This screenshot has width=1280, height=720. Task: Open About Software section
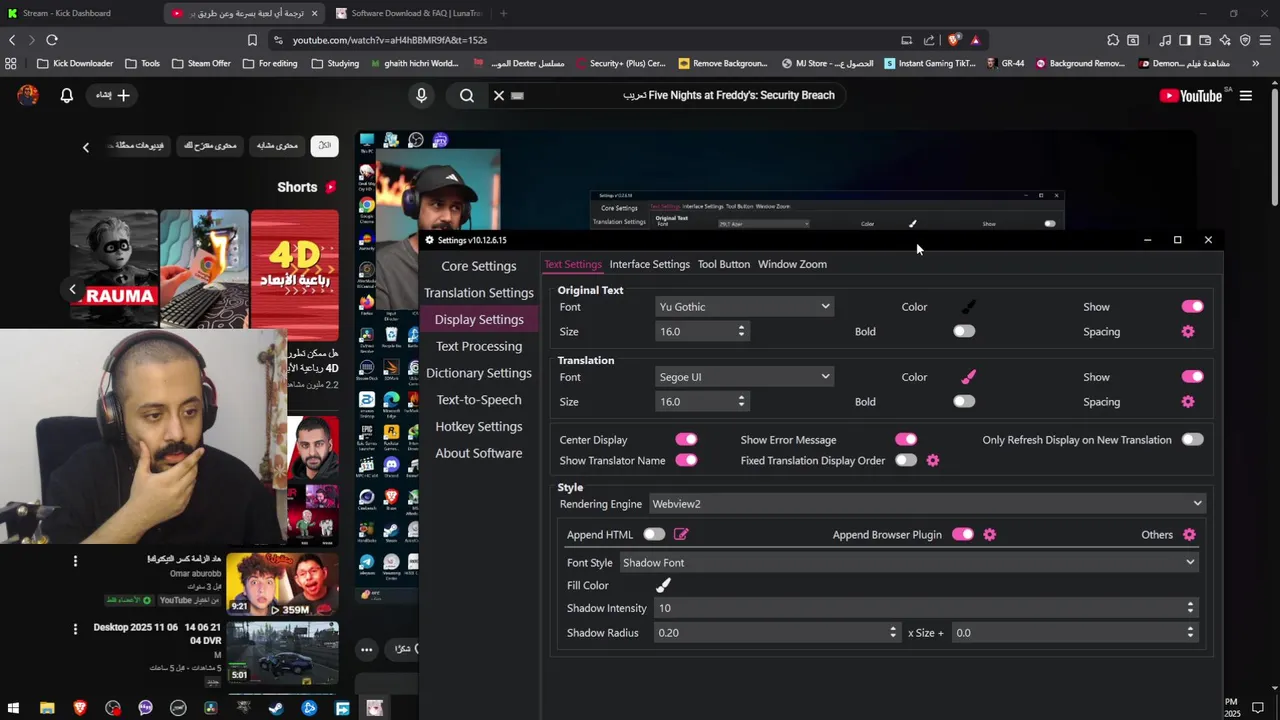click(x=479, y=453)
